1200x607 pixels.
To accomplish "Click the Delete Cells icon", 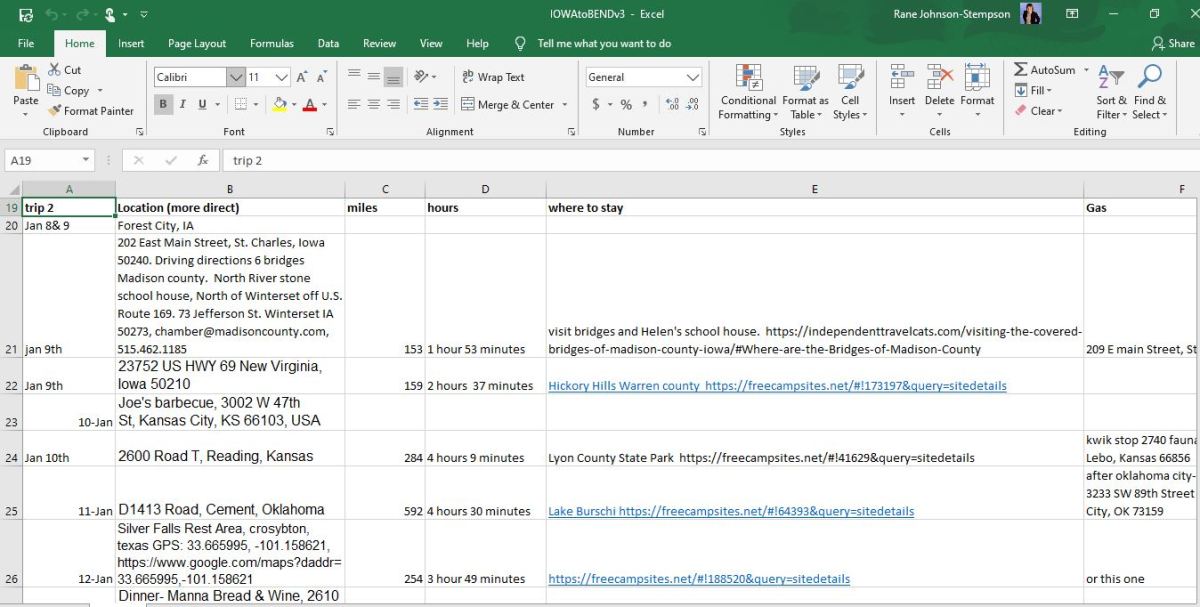I will [x=939, y=78].
